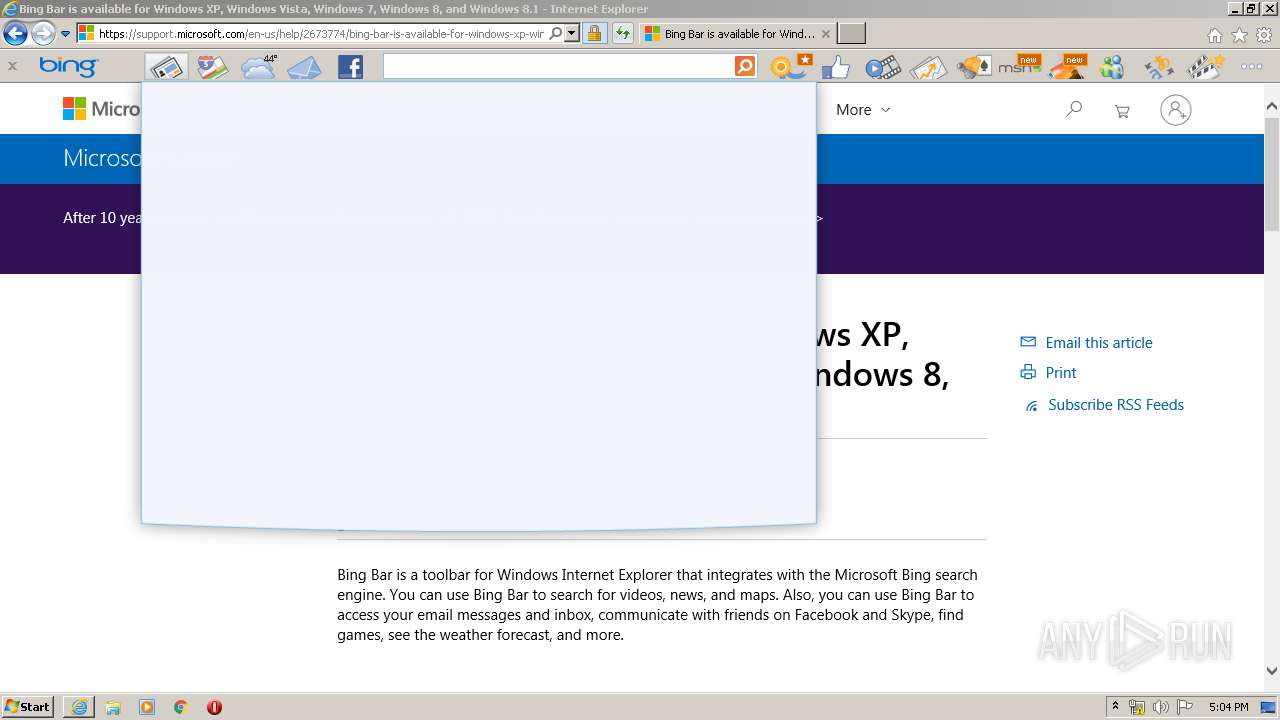Screen dimensions: 1280x720
Task: Open the Bing Bar stocks chart icon
Action: (927, 67)
